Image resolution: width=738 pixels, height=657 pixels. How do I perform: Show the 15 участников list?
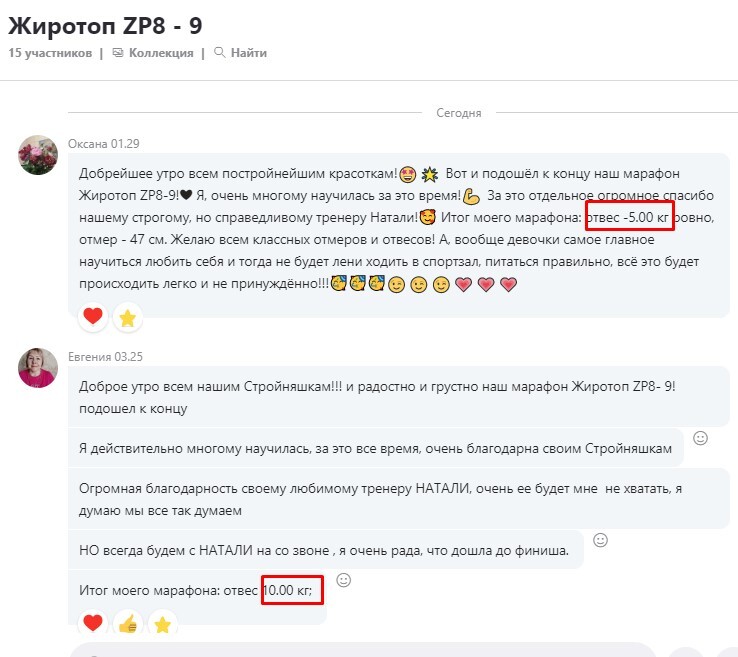tap(50, 53)
